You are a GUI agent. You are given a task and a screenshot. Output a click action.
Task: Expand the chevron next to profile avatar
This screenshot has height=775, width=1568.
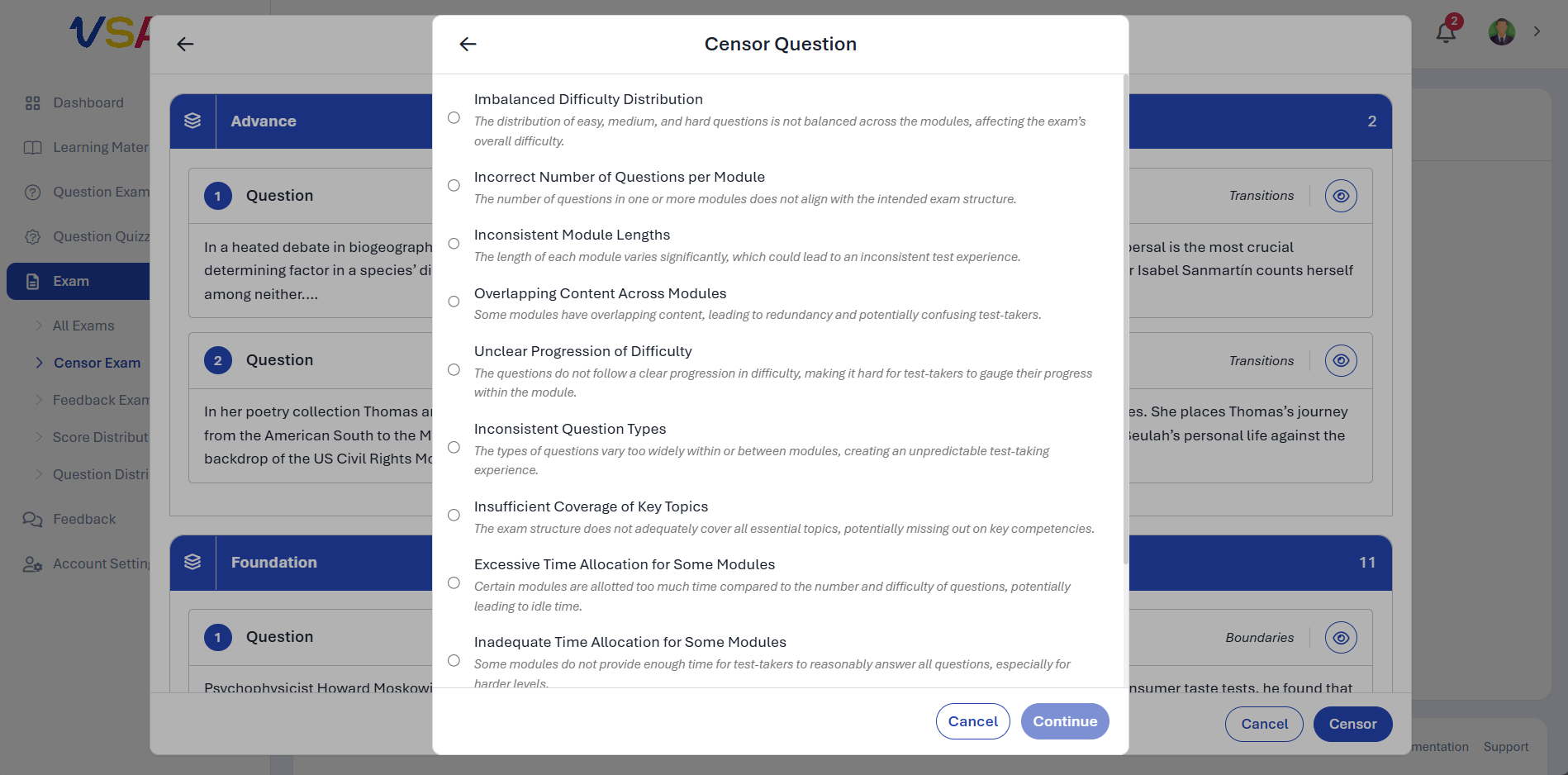[x=1537, y=31]
